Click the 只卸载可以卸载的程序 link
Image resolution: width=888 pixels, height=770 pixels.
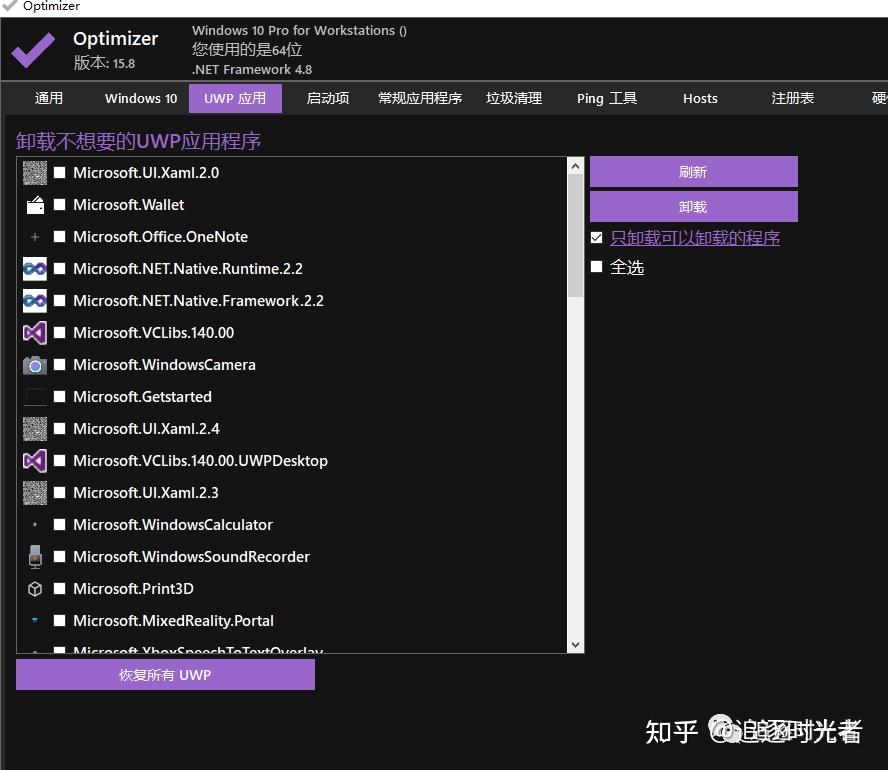pos(695,238)
